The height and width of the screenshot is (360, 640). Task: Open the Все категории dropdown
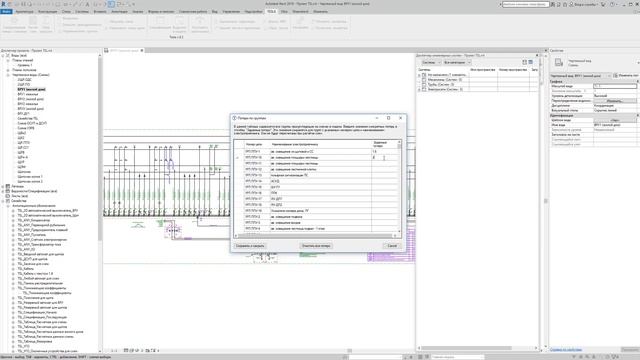pos(457,62)
